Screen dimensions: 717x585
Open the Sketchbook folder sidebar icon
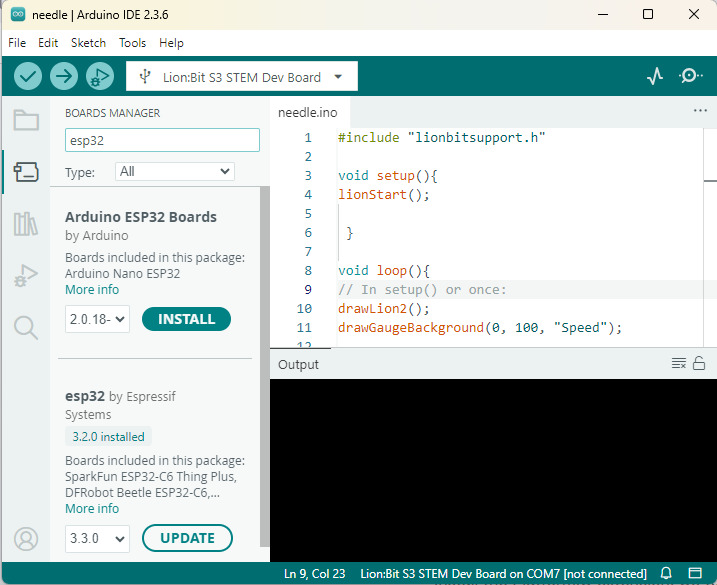pos(26,121)
